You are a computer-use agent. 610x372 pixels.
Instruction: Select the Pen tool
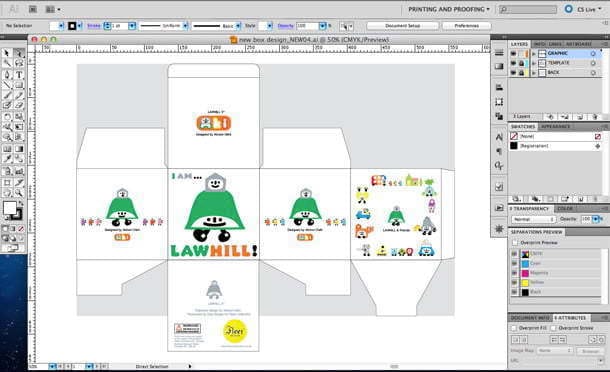click(x=7, y=74)
